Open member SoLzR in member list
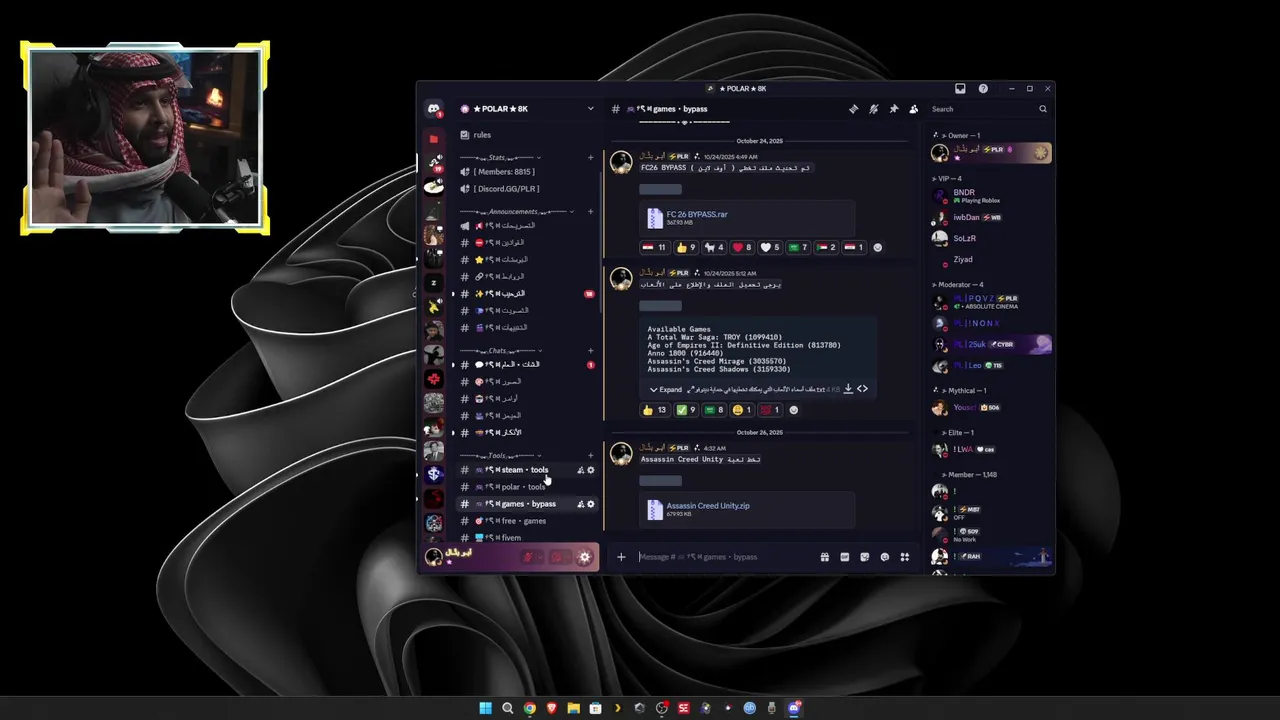1280x720 pixels. tap(990, 238)
